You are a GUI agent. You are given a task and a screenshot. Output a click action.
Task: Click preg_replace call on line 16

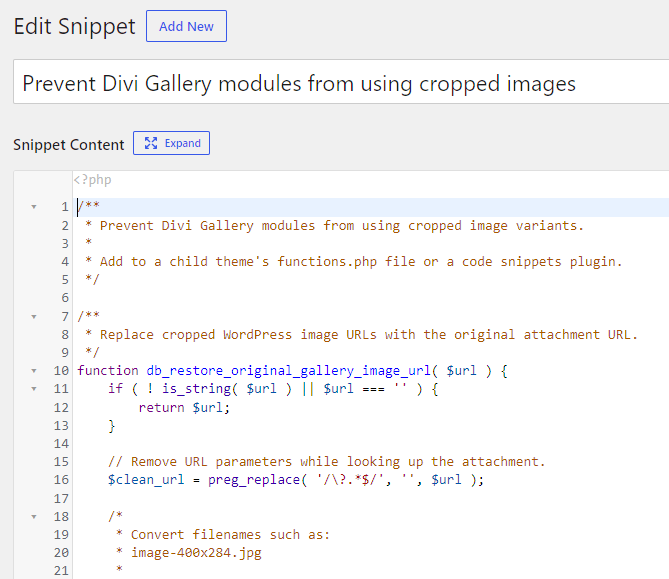coord(254,480)
